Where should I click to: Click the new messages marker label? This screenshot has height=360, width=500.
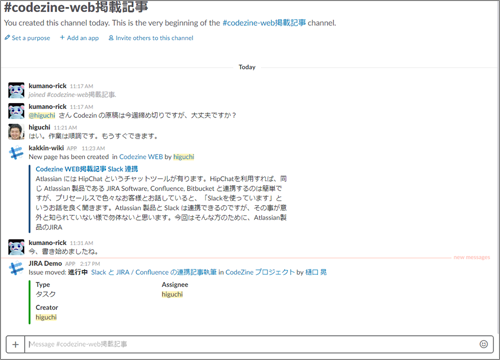472,257
